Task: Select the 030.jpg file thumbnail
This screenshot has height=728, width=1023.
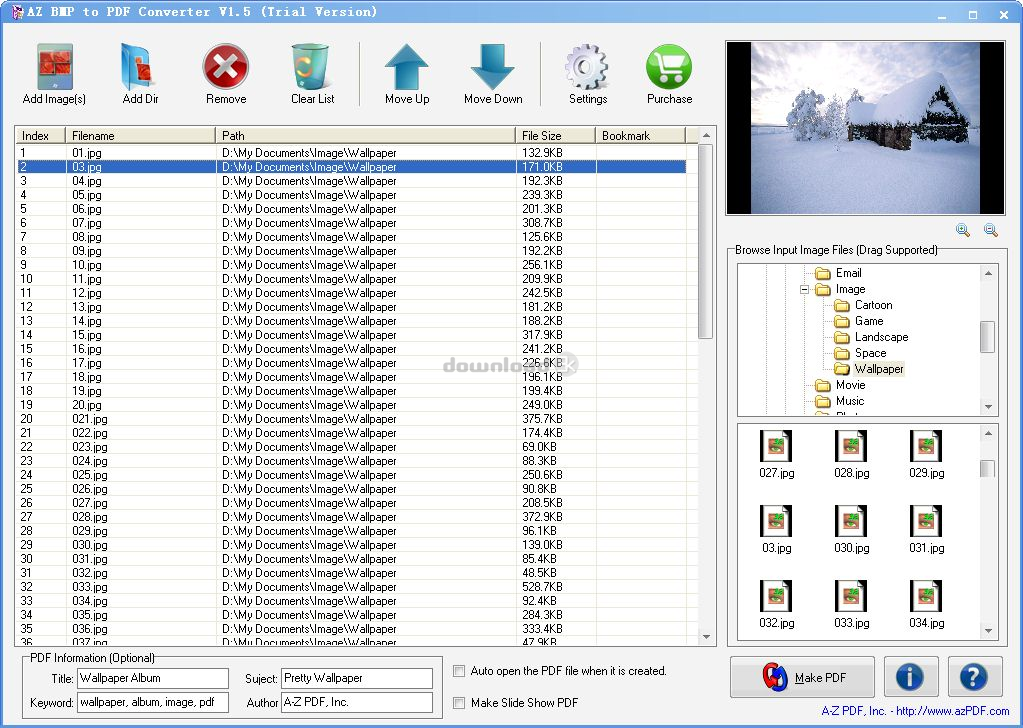Action: pyautogui.click(x=851, y=530)
